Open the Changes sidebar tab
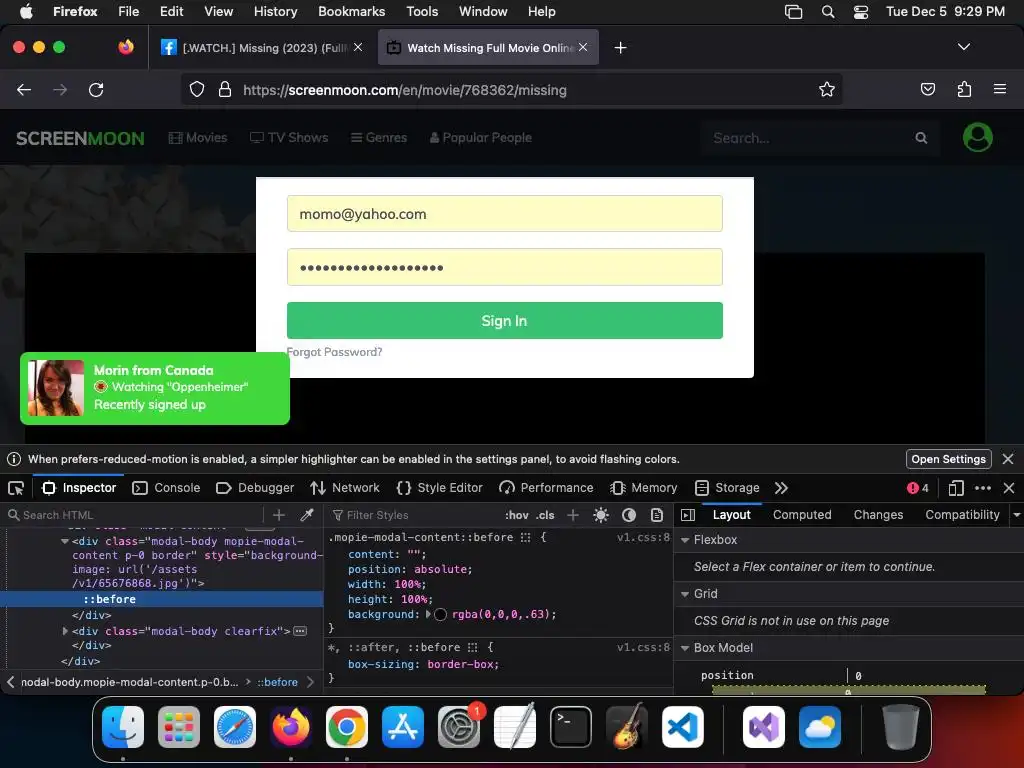This screenshot has width=1024, height=768. point(878,515)
